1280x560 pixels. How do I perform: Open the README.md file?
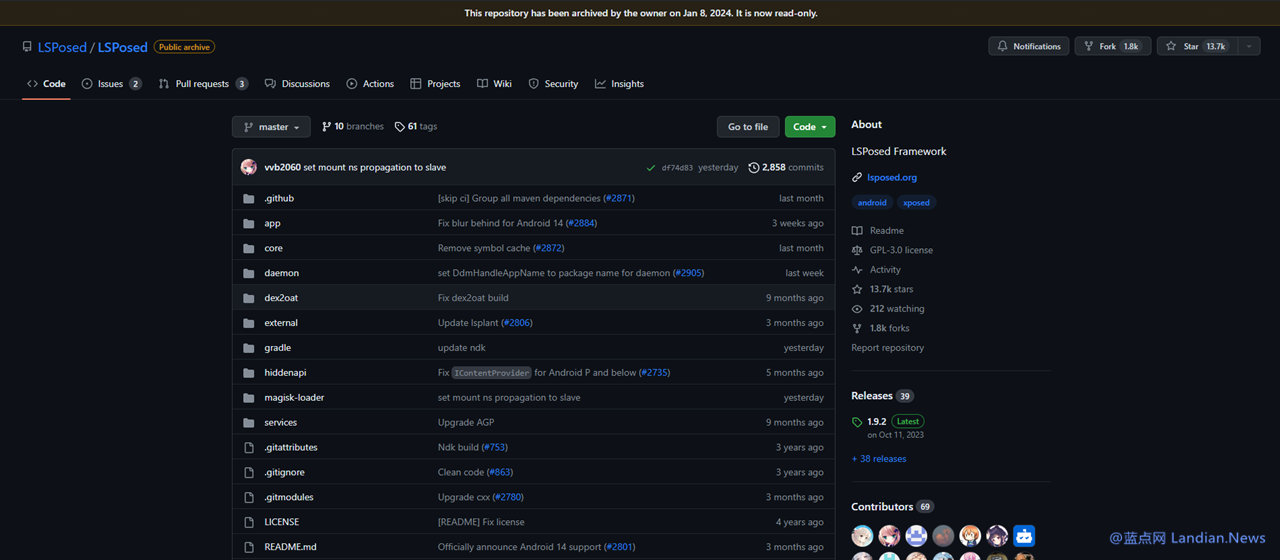290,547
